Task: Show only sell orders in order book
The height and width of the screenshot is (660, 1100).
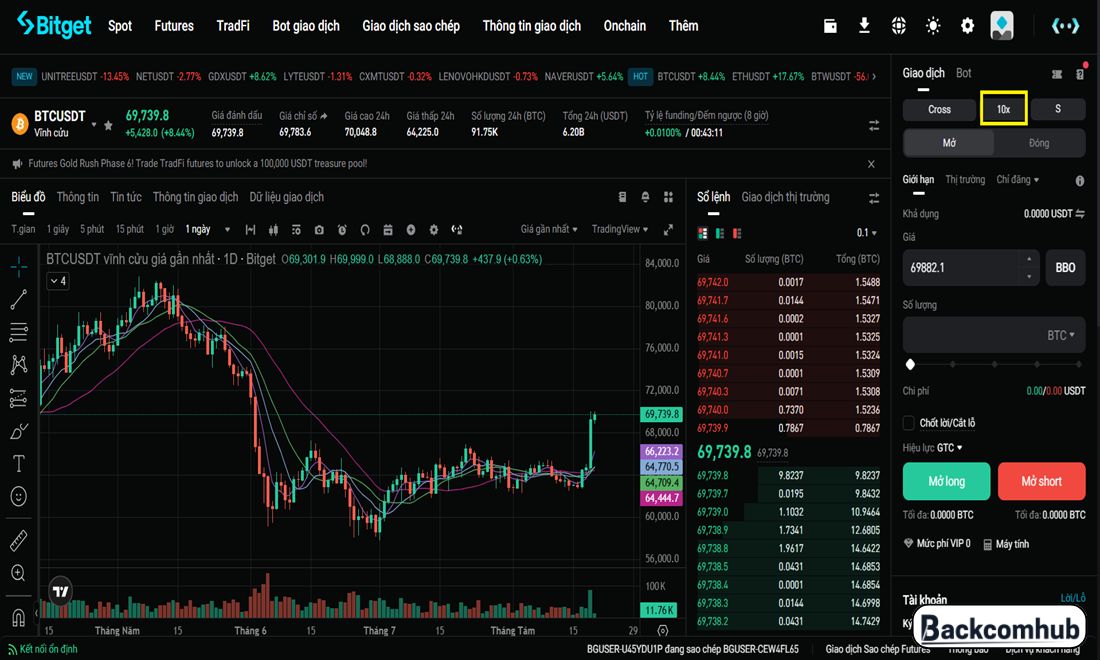Action: [x=737, y=234]
